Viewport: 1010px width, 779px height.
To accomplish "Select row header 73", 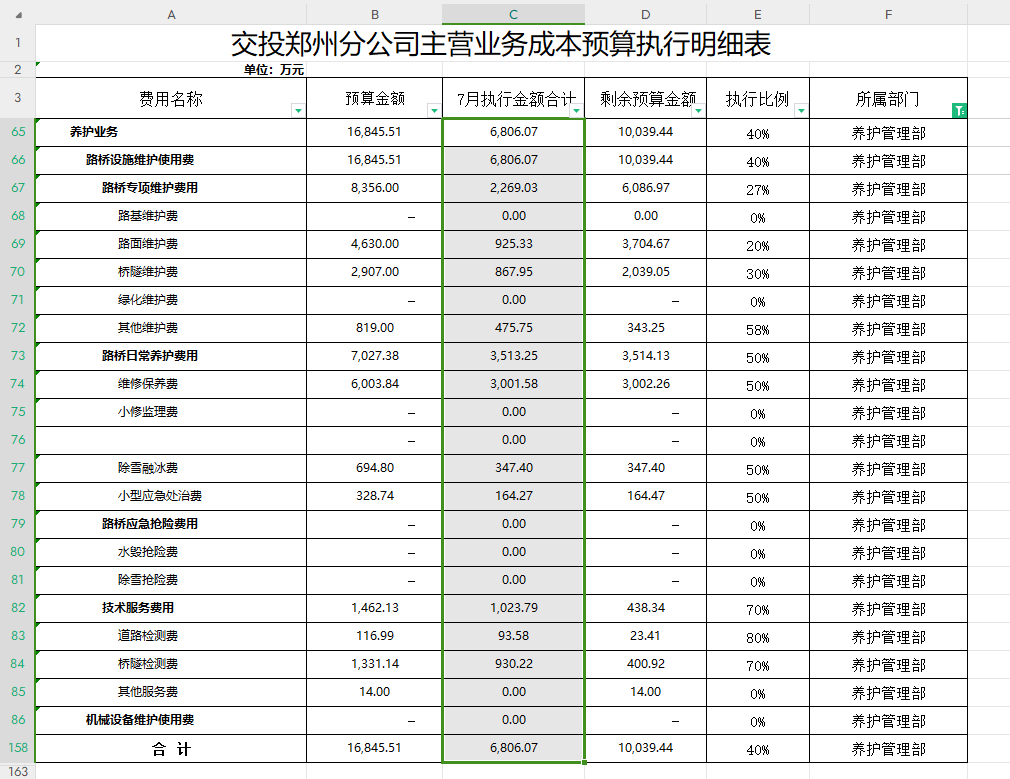I will coord(18,356).
